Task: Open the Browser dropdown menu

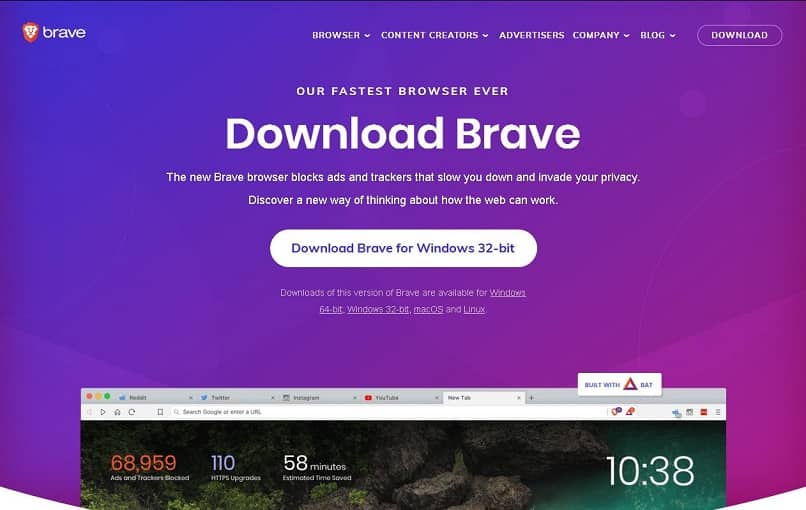Action: coord(341,35)
